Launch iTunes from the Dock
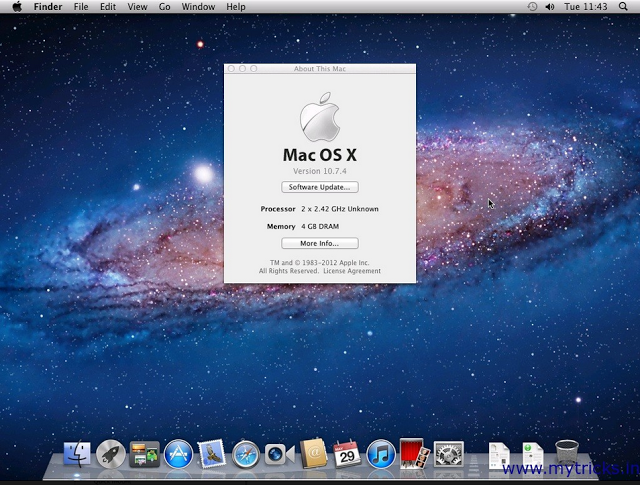The height and width of the screenshot is (485, 640). pyautogui.click(x=381, y=454)
